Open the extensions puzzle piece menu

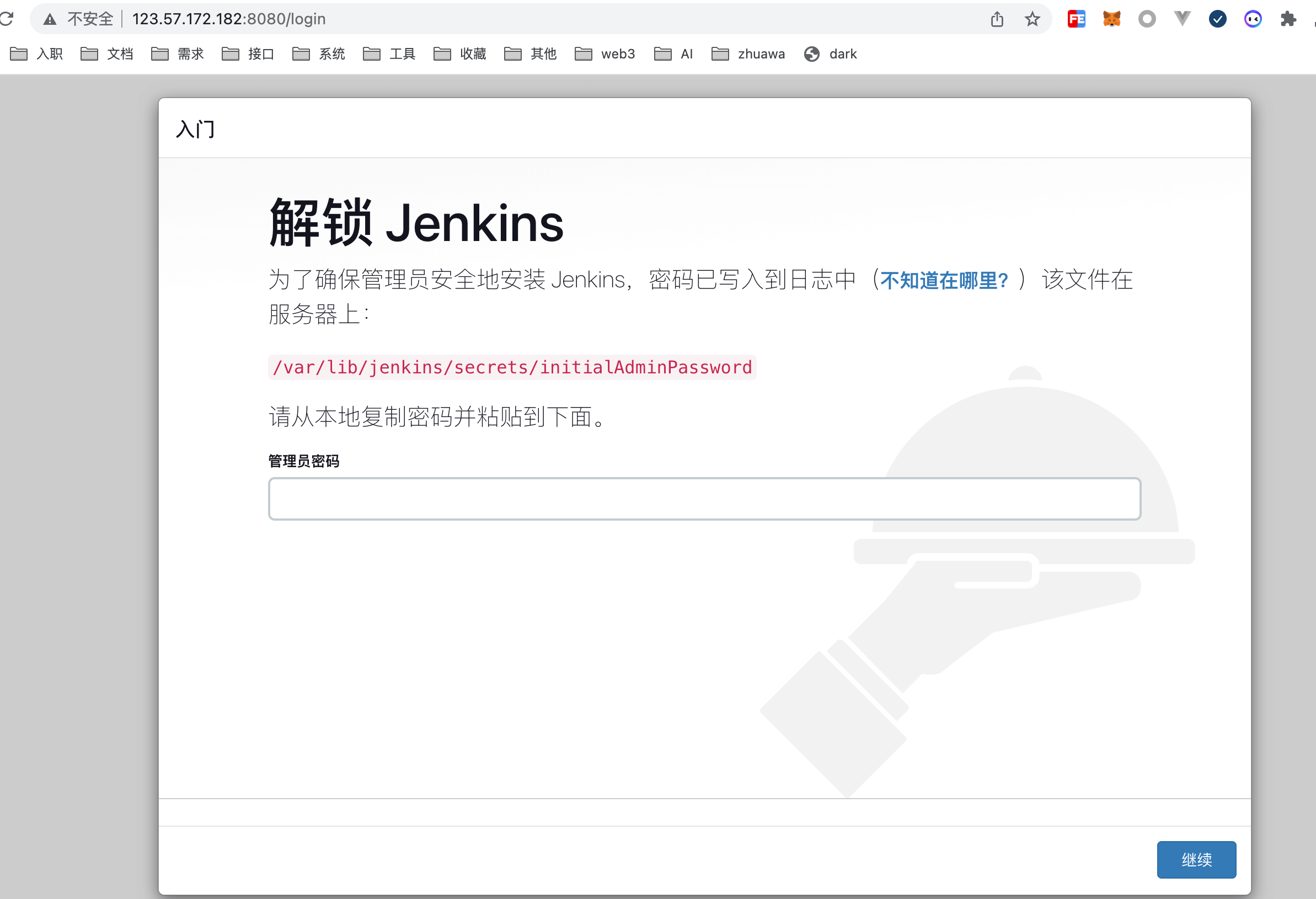1288,19
